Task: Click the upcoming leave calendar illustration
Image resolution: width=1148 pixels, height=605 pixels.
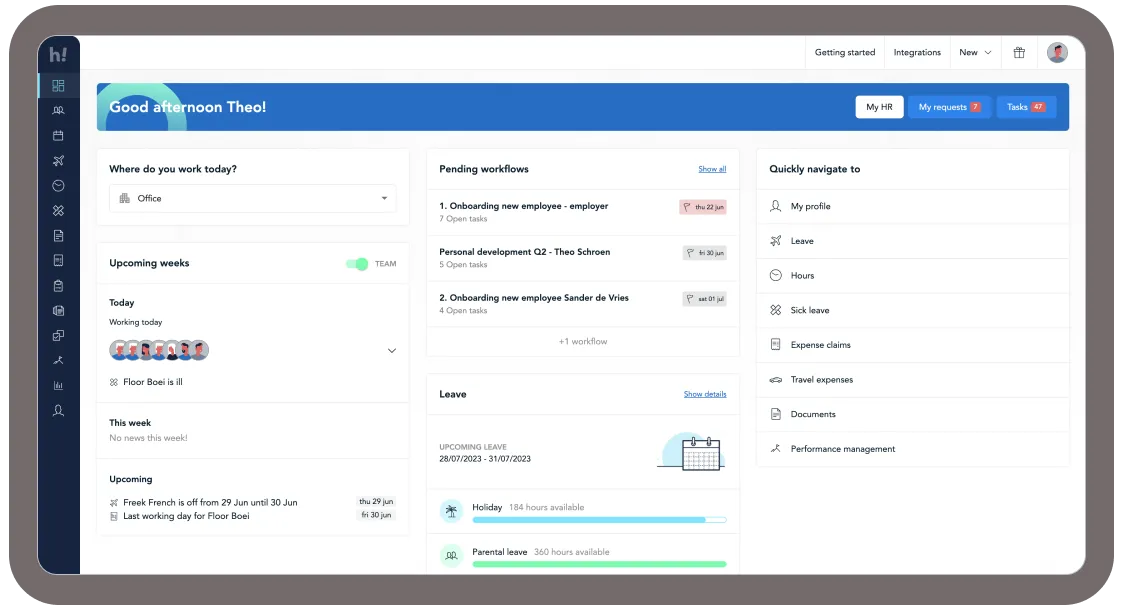Action: click(x=693, y=452)
